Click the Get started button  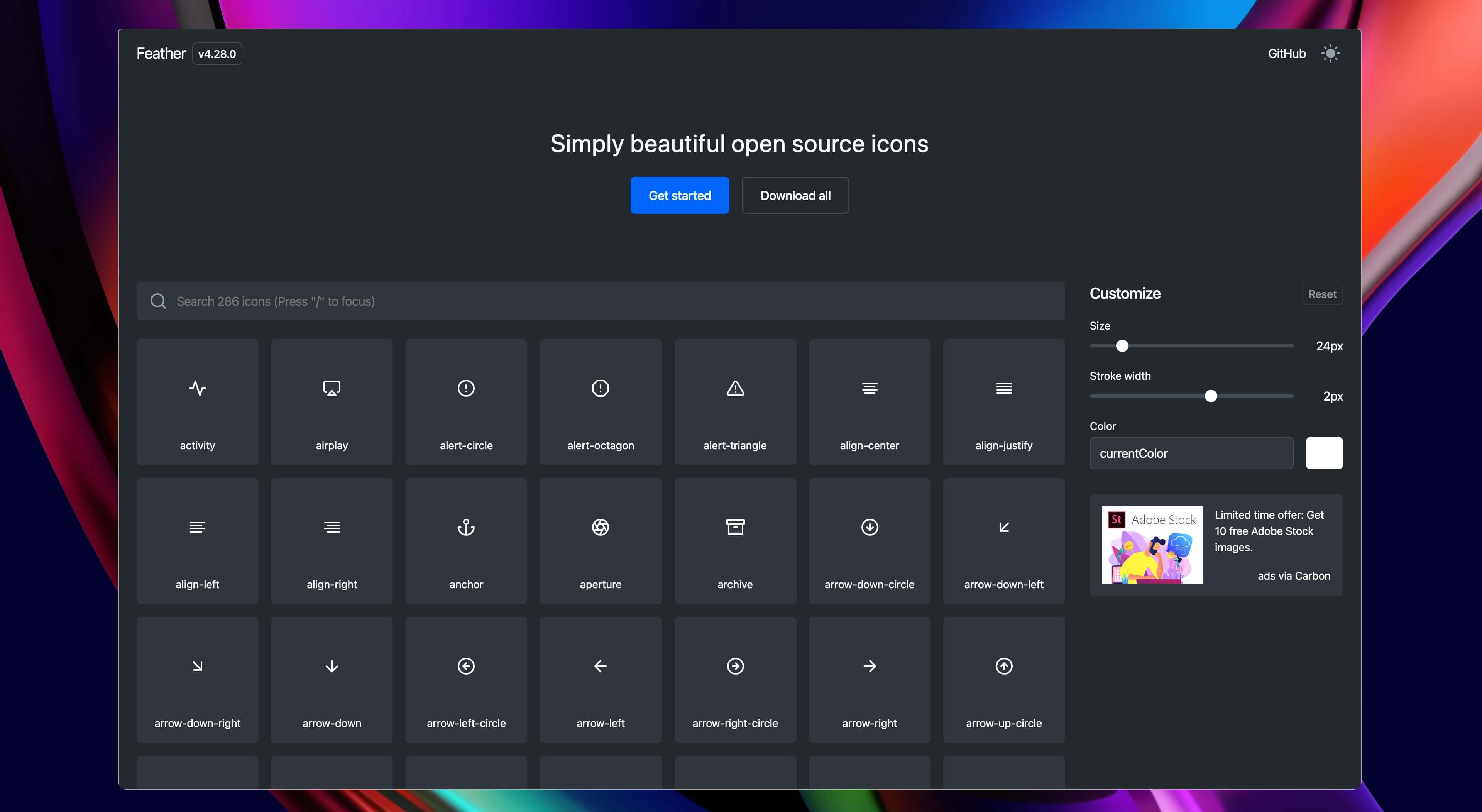[679, 195]
